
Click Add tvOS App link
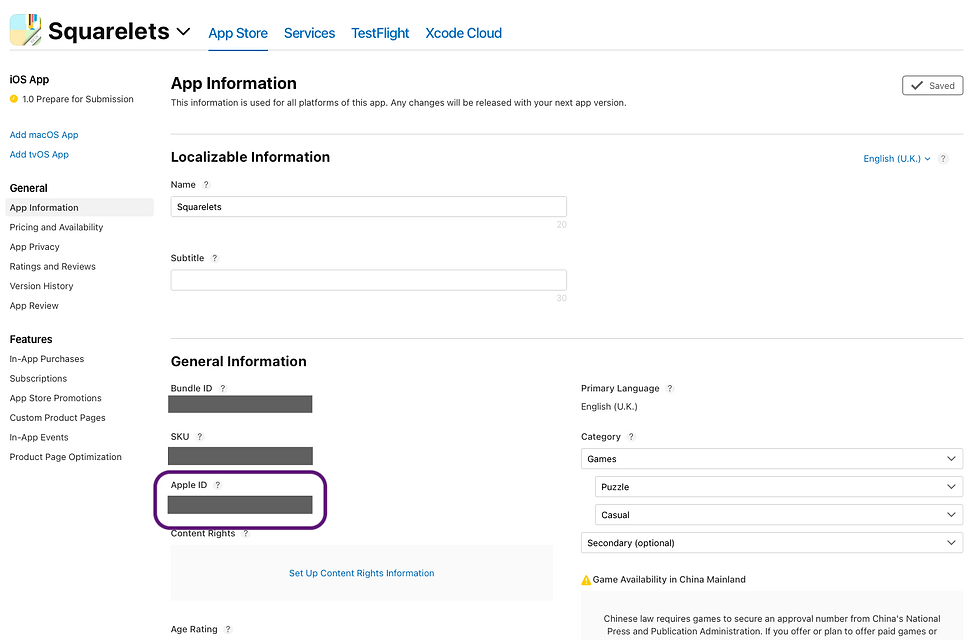39,154
